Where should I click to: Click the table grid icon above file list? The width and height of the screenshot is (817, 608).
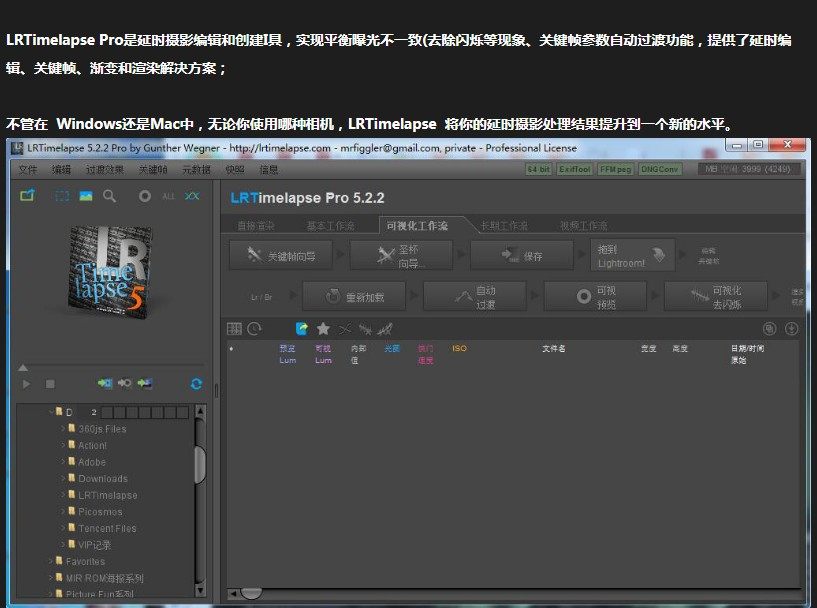tap(234, 328)
